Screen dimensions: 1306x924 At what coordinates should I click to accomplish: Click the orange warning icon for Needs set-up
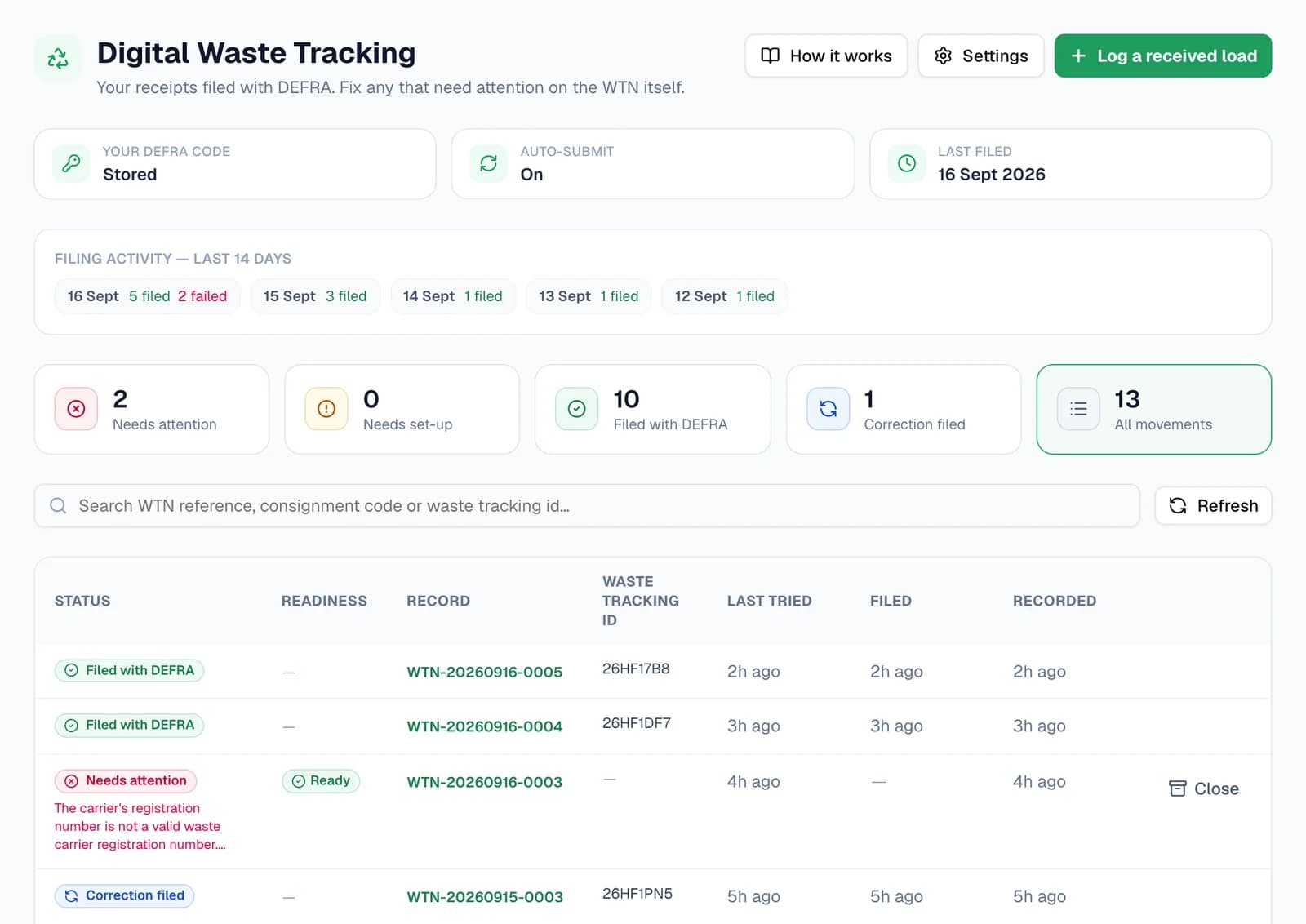[326, 409]
